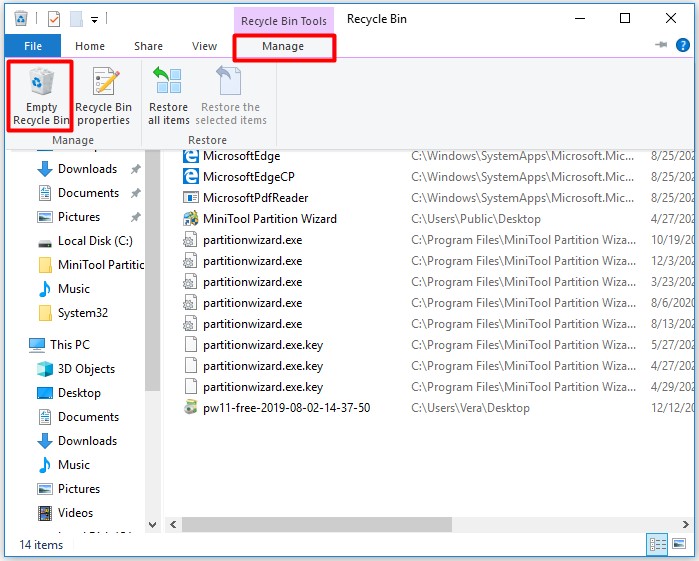This screenshot has height=561, width=699.
Task: Click the New folder quick-access icon
Action: [x=76, y=19]
